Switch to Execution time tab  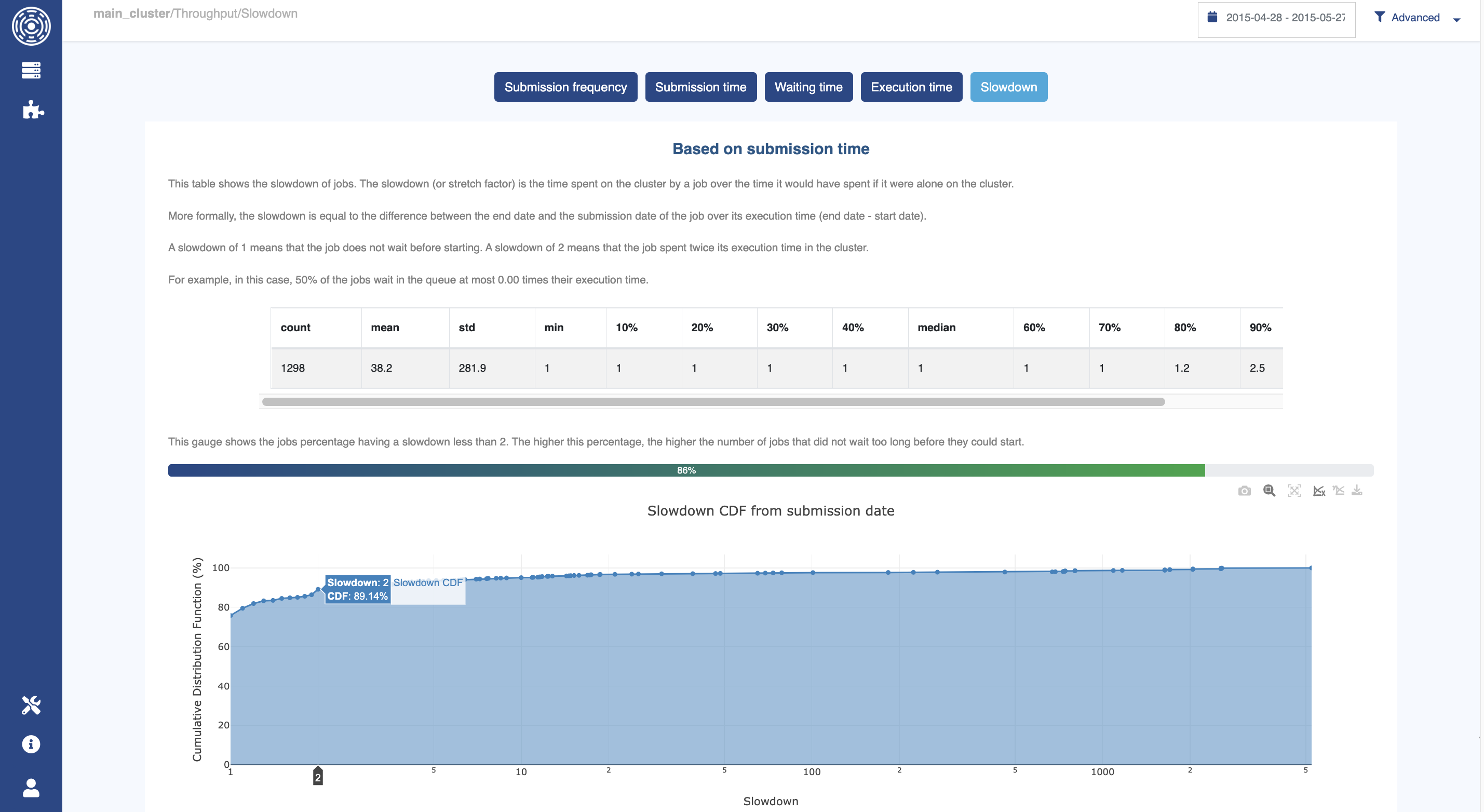911,87
